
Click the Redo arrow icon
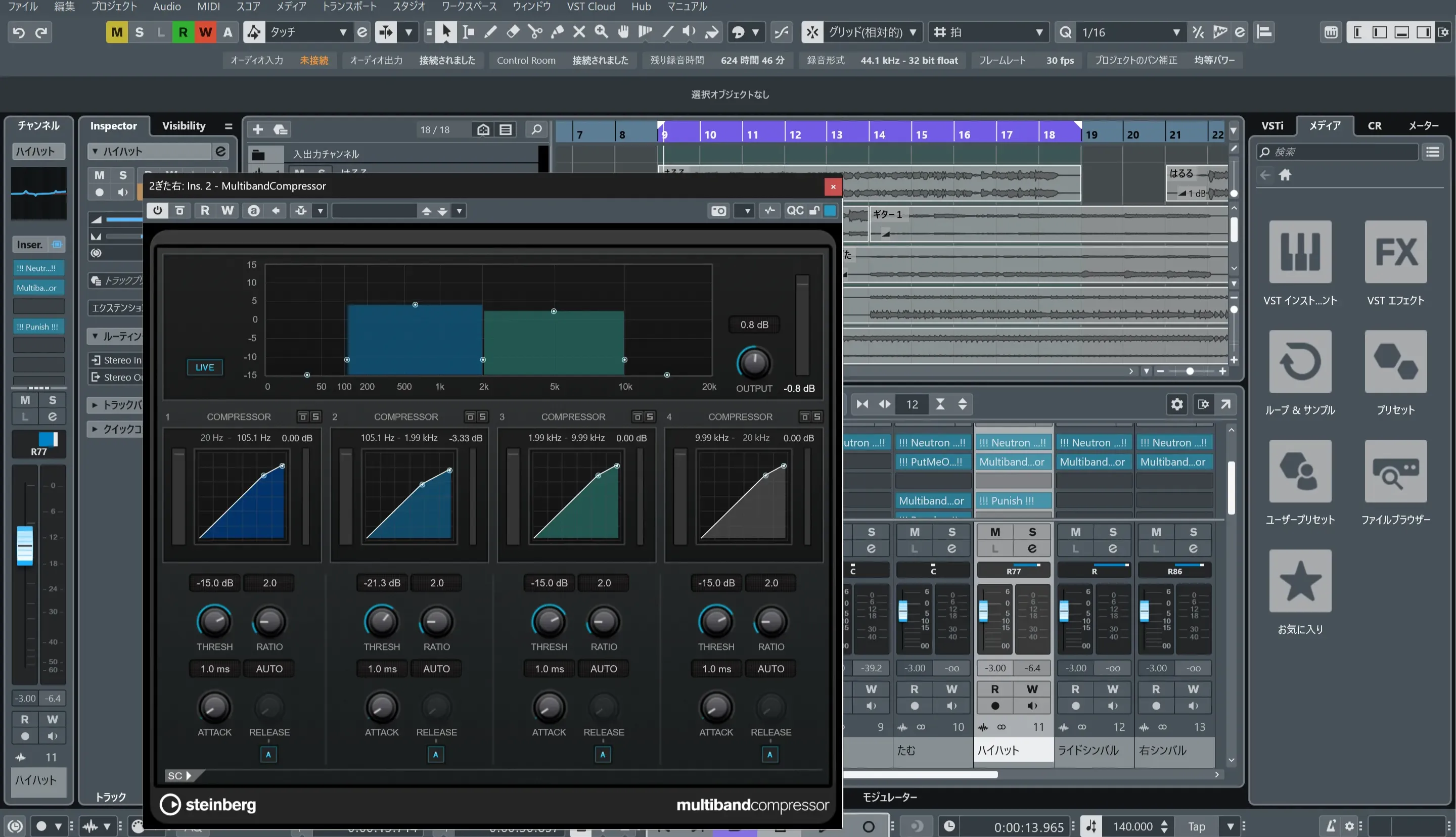coord(41,32)
